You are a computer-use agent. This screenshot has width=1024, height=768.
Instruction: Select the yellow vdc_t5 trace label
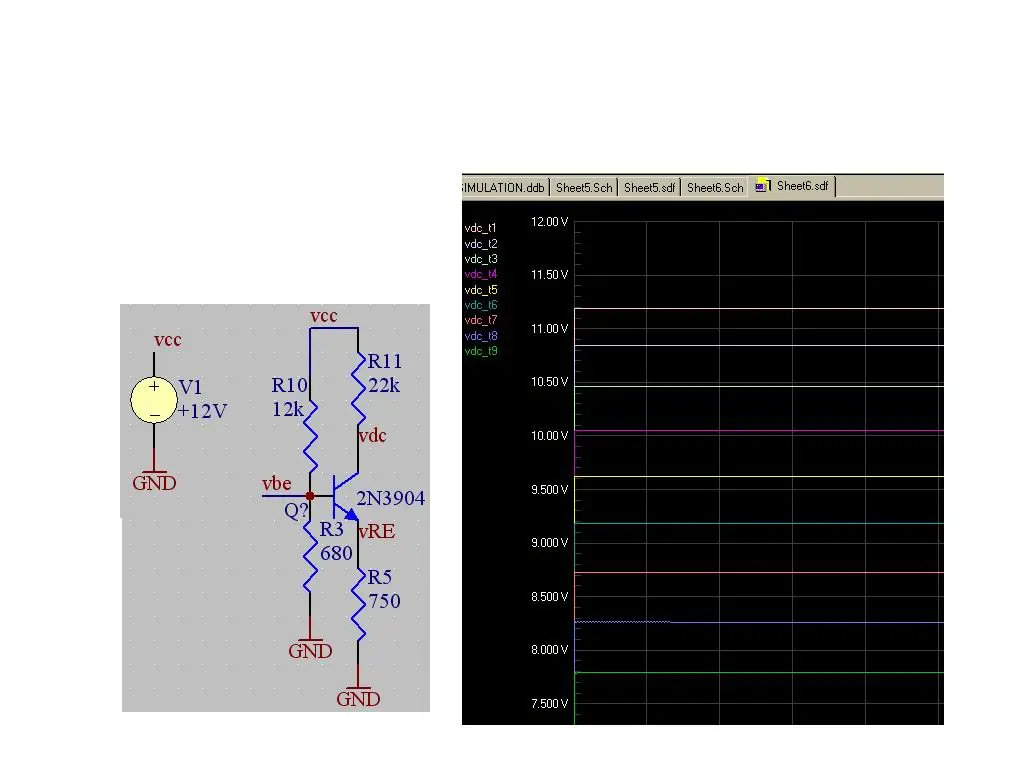481,289
